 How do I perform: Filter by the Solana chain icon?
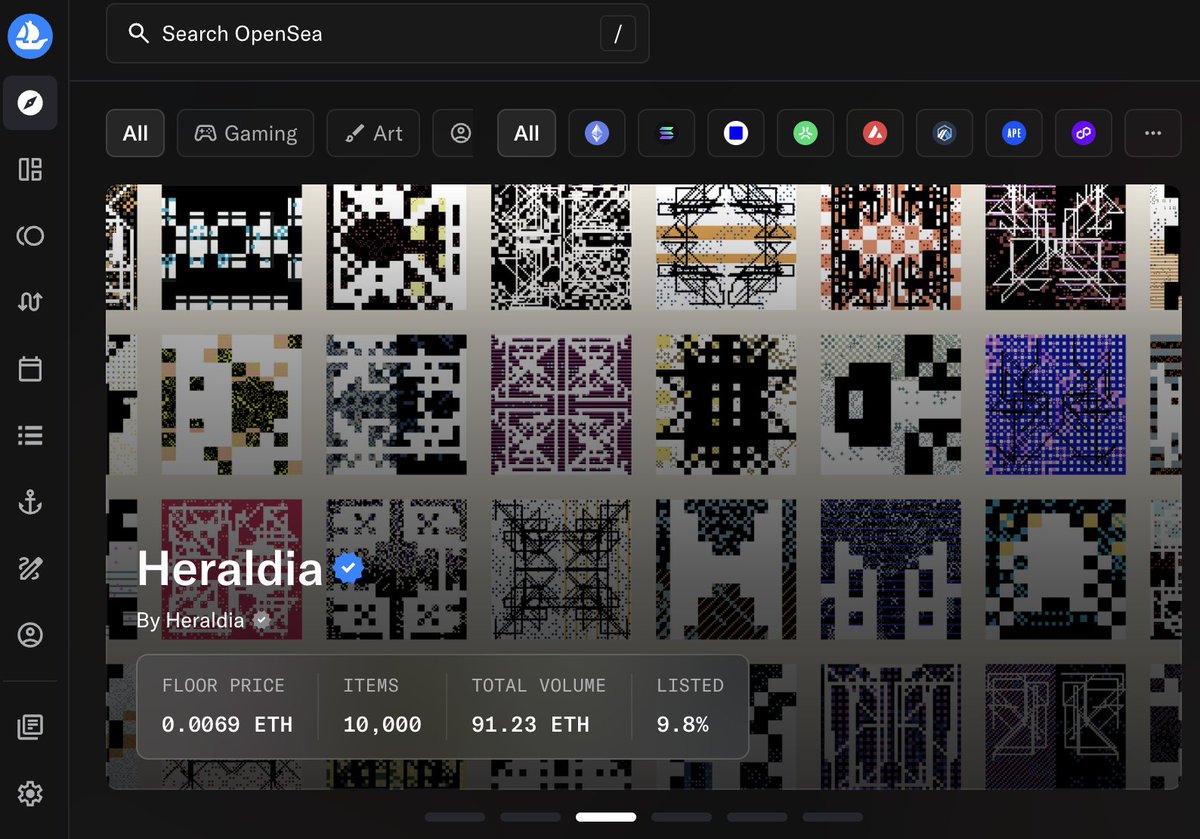coord(666,133)
